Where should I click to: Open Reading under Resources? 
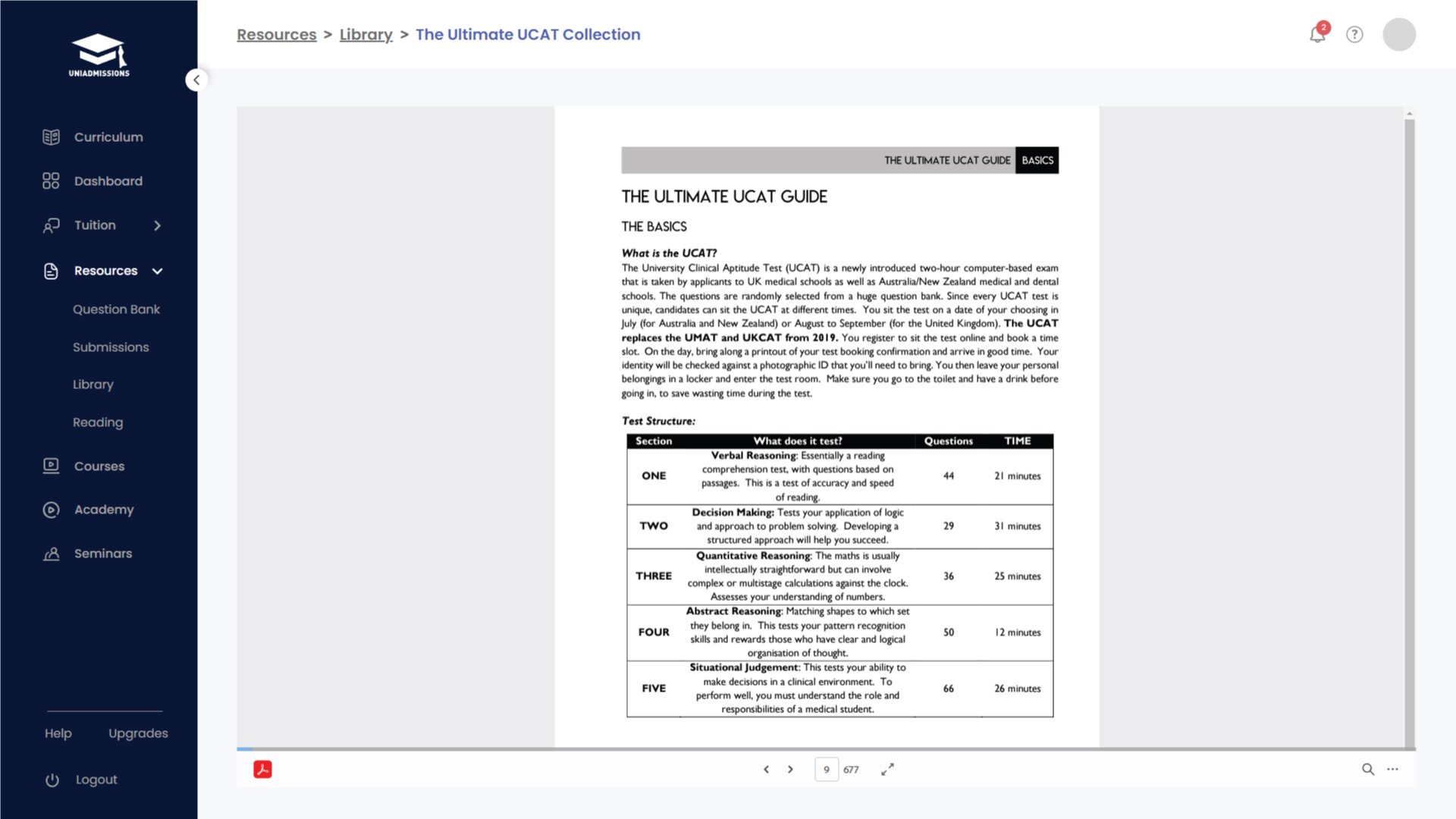click(98, 422)
